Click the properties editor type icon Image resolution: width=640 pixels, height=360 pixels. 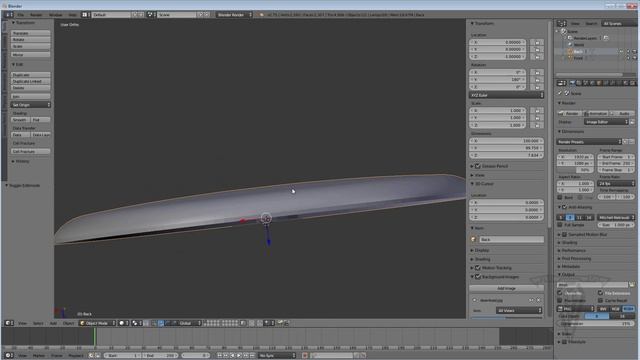(x=562, y=83)
